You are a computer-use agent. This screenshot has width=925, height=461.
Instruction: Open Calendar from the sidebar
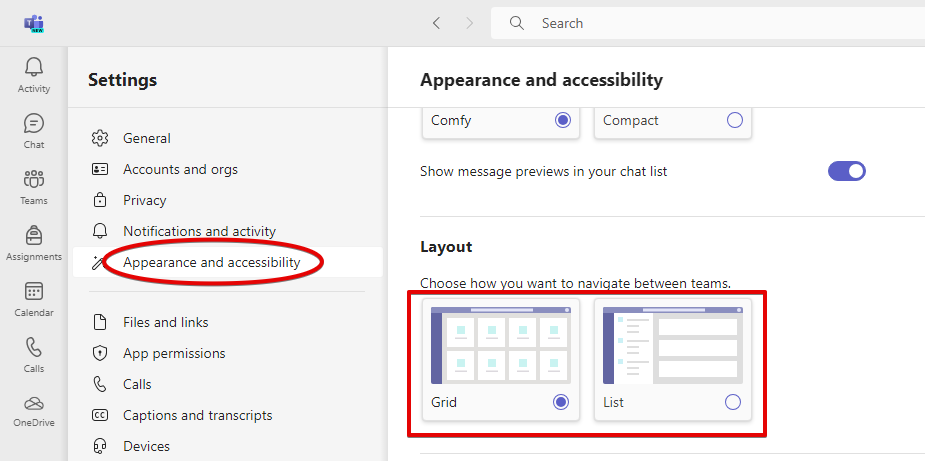tap(34, 298)
